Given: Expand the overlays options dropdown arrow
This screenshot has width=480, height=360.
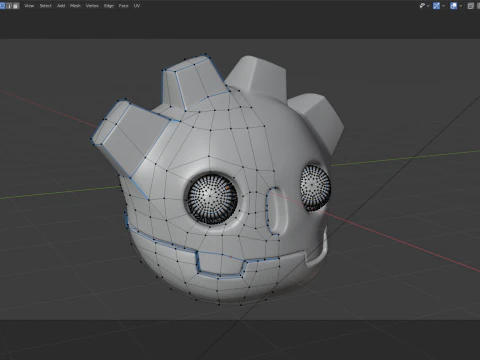Looking at the screenshot, I should pos(461,6).
